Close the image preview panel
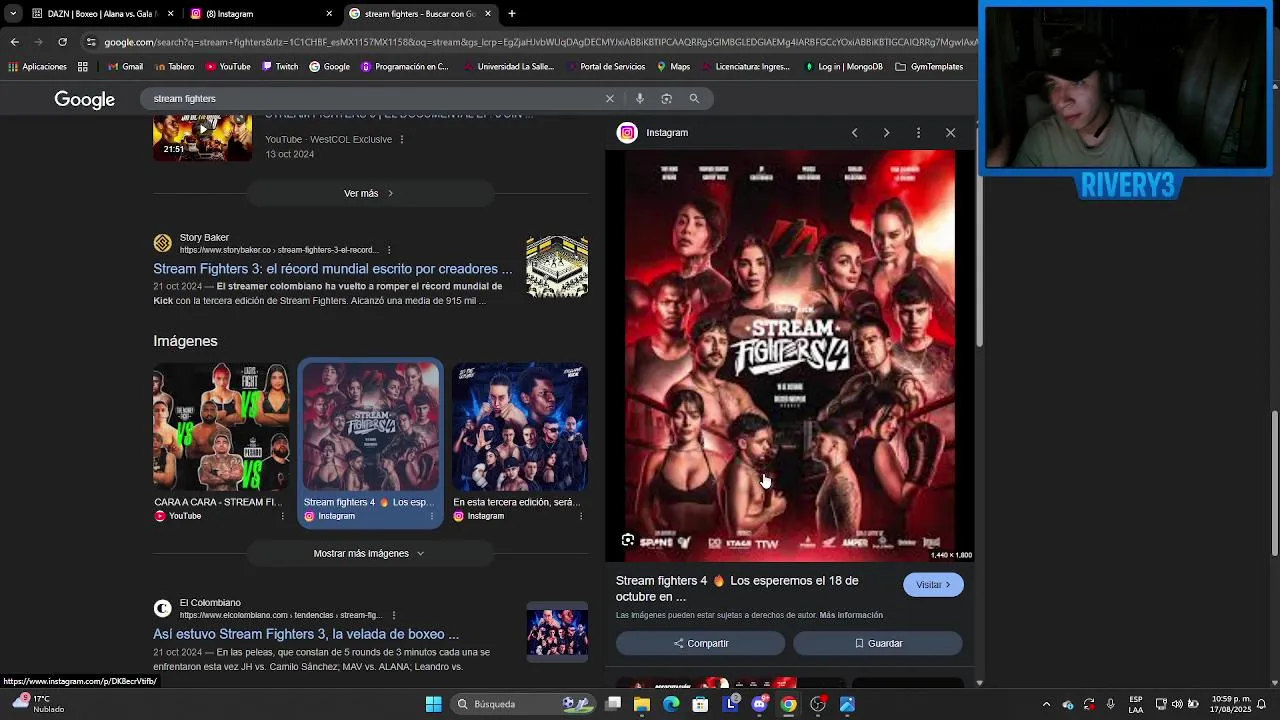Viewport: 1280px width, 720px height. click(950, 132)
